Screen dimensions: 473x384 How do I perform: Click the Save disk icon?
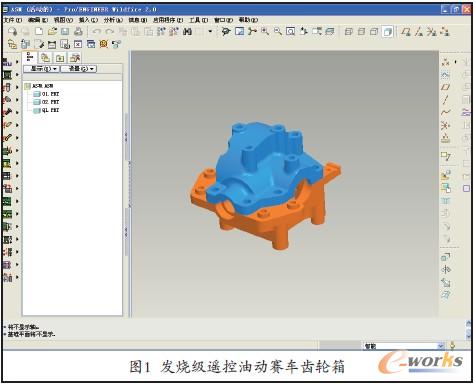coord(65,31)
